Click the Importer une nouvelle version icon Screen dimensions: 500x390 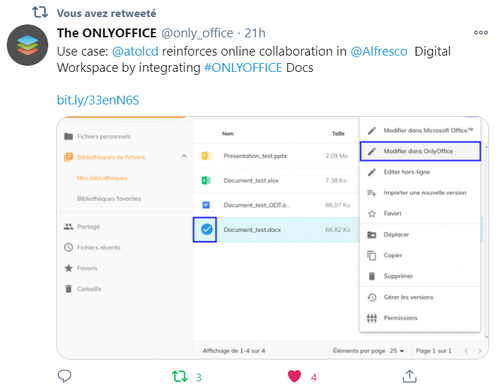click(x=372, y=193)
